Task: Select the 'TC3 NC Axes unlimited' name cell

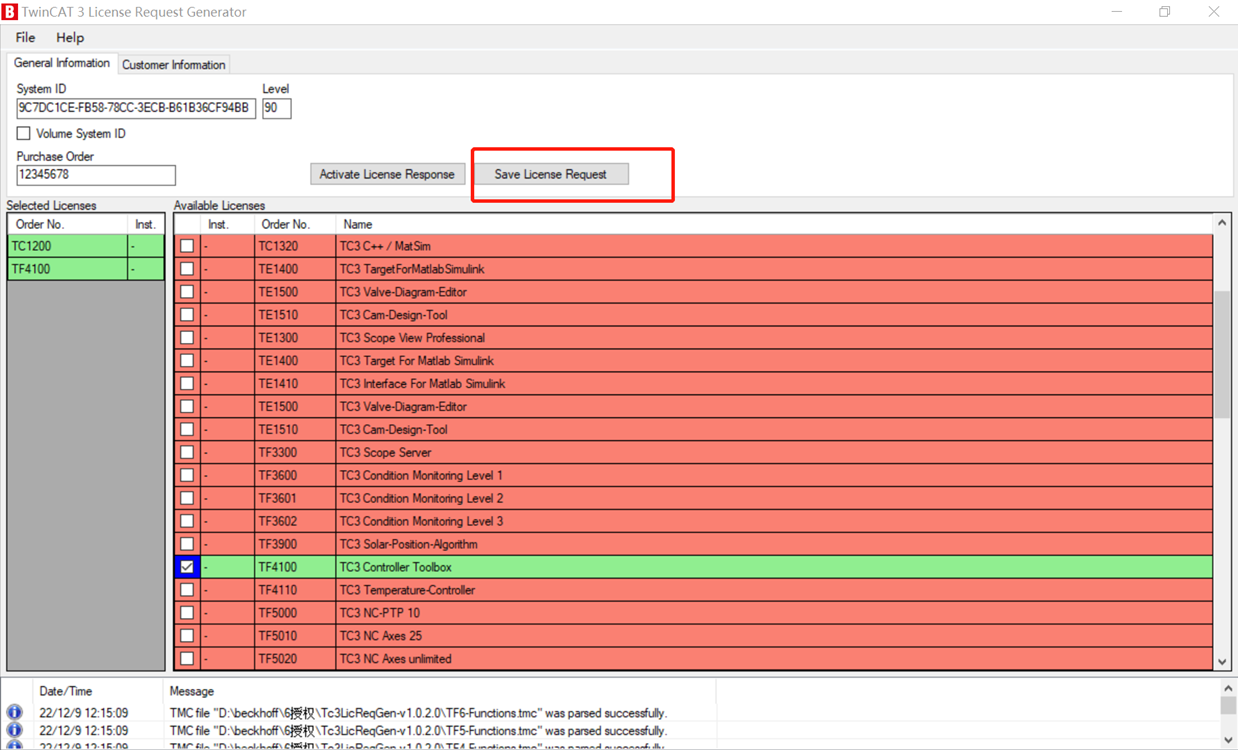Action: click(775, 659)
